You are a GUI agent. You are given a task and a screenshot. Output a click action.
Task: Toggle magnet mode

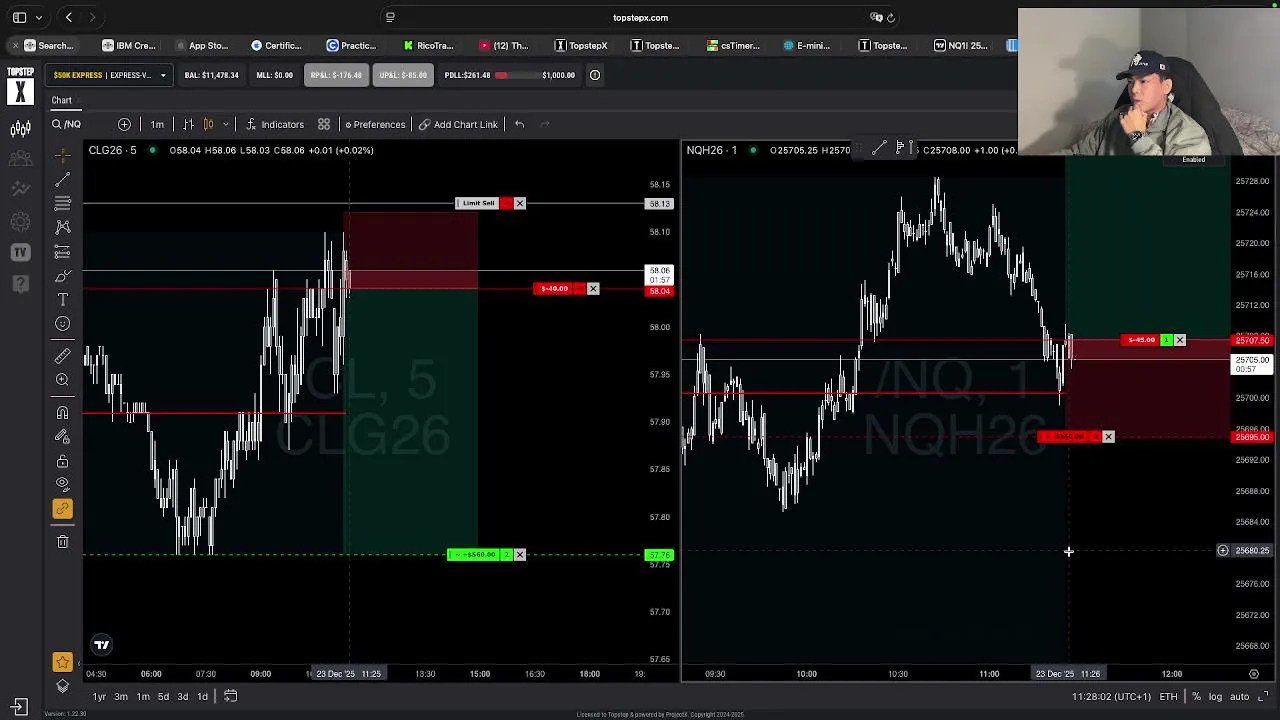coord(62,413)
